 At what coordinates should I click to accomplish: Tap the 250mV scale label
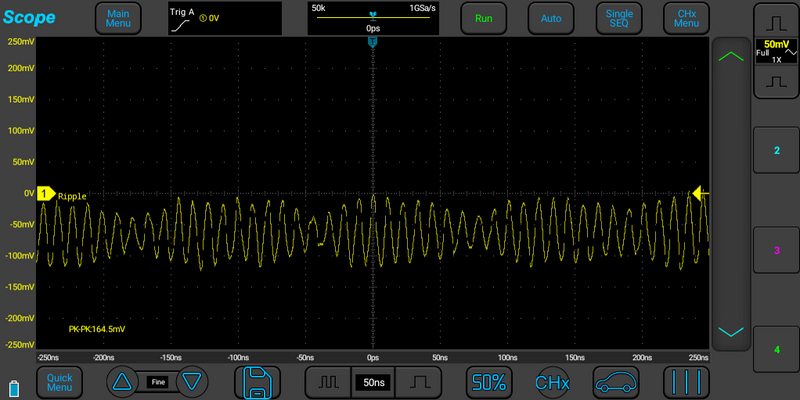tap(21, 42)
